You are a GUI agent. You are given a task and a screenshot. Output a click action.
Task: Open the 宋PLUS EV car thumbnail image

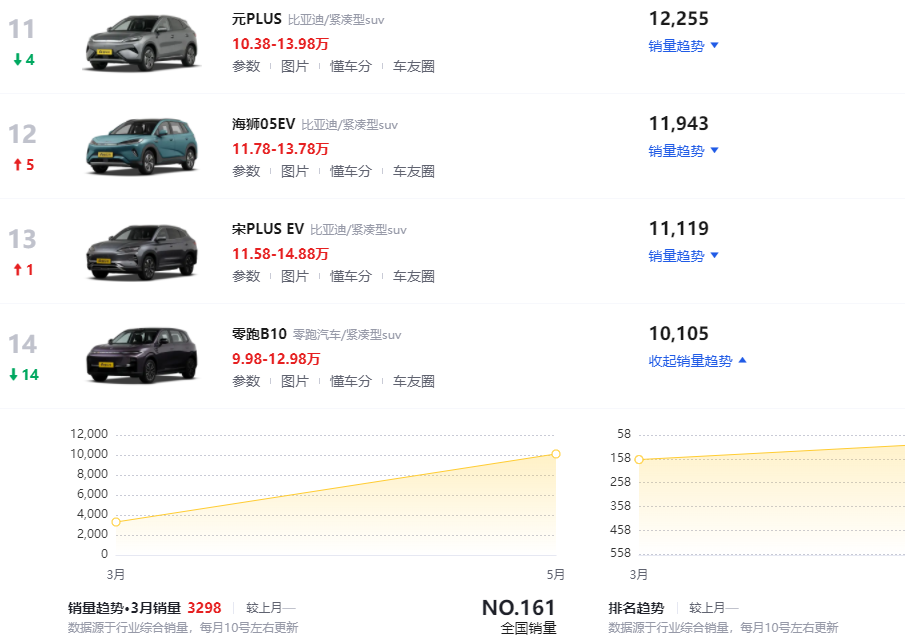pos(142,253)
